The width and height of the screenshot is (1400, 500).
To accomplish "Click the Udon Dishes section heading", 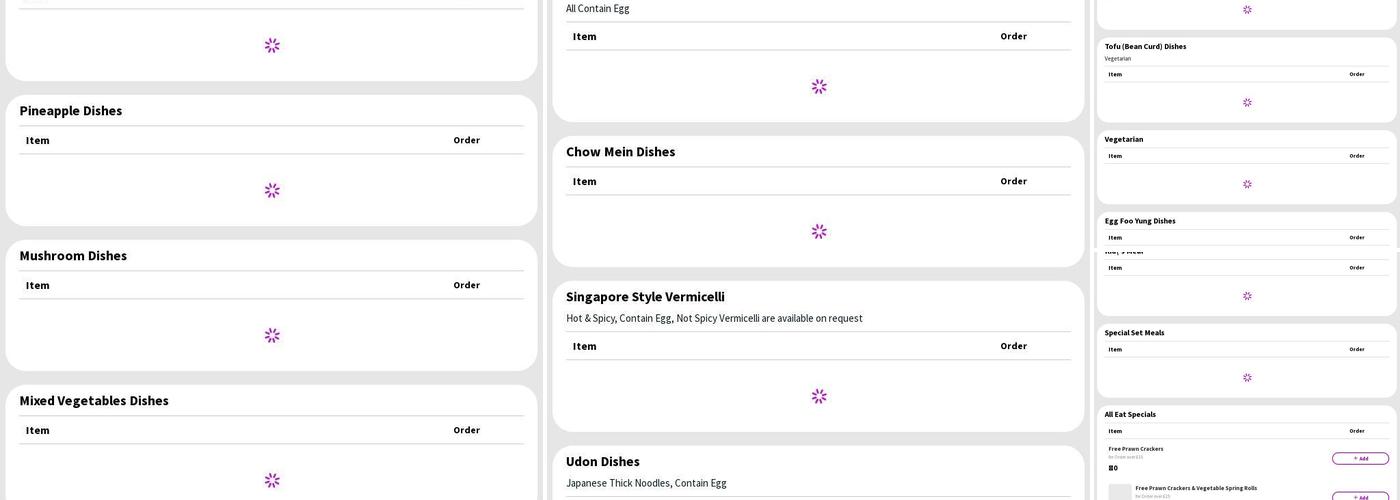I will 602,462.
